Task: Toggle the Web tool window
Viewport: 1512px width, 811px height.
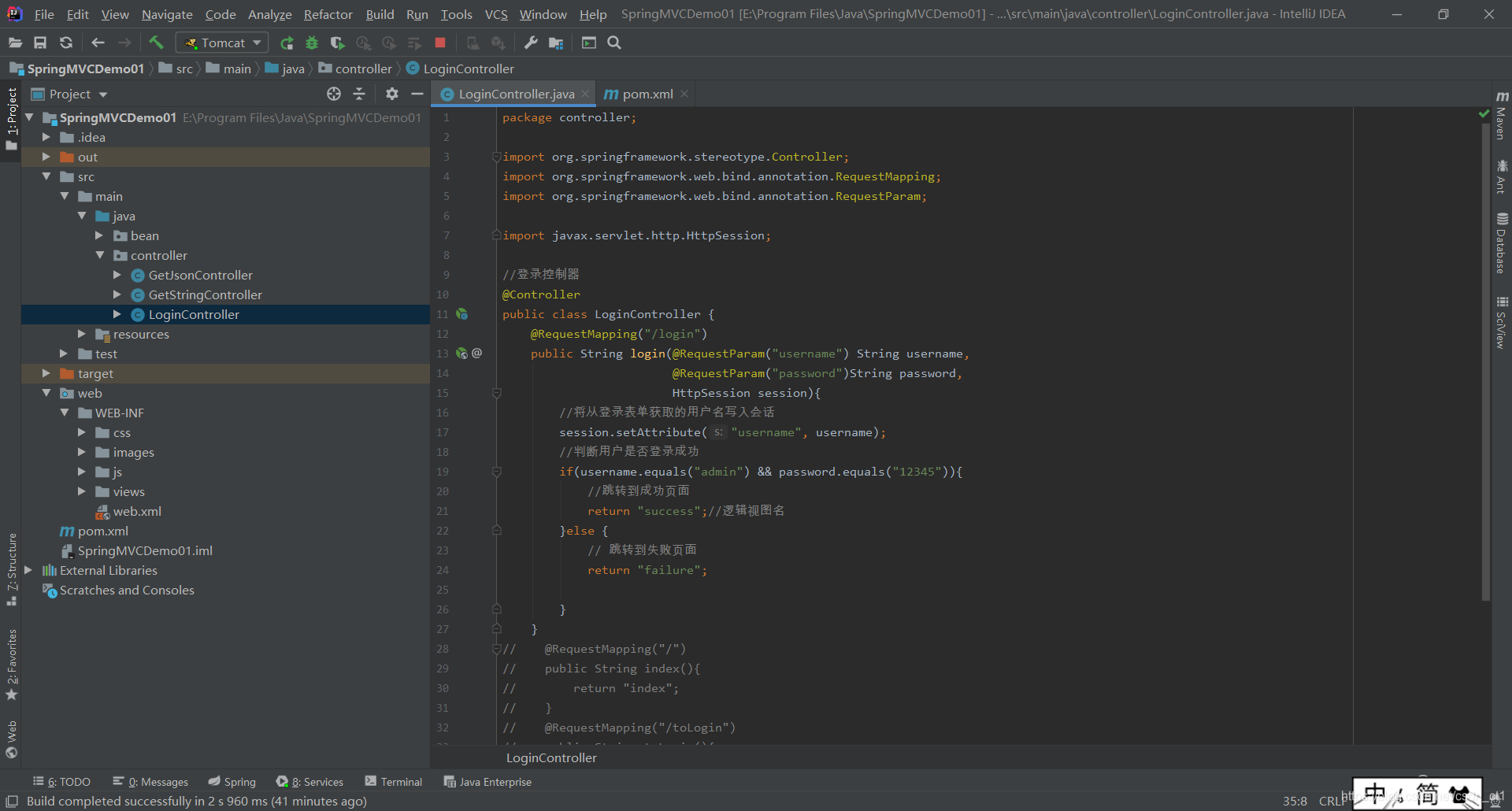Action: coord(11,739)
